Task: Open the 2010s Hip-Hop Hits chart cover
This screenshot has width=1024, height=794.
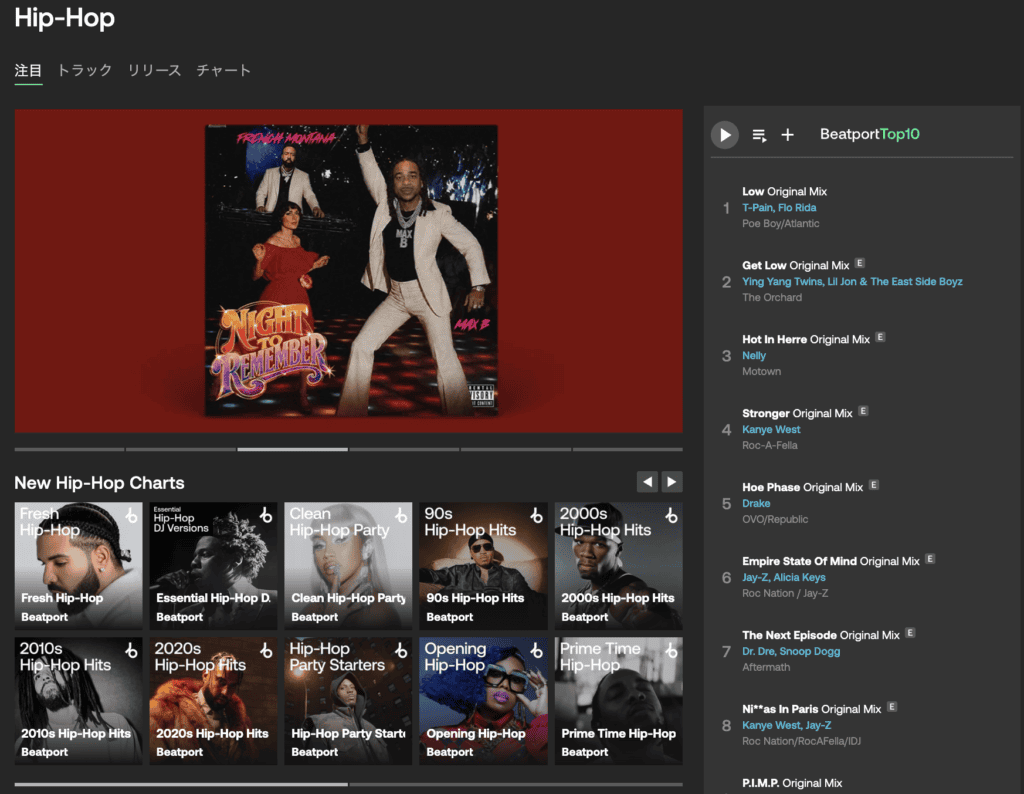Action: (78, 701)
